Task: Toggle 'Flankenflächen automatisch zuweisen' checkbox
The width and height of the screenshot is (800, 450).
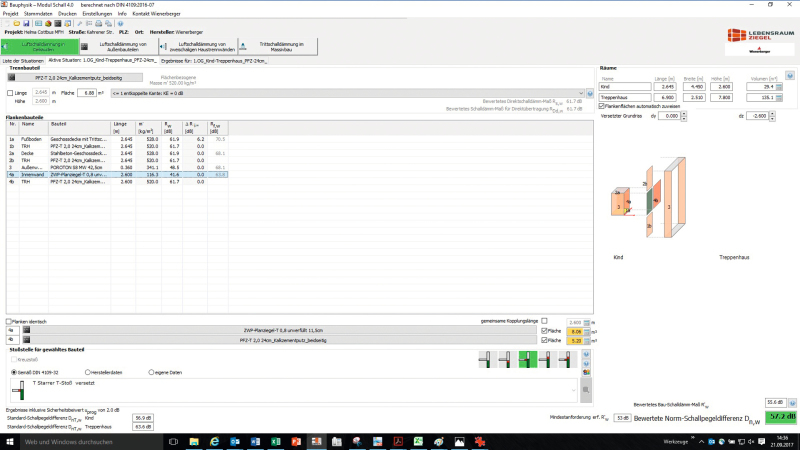Action: (x=602, y=105)
